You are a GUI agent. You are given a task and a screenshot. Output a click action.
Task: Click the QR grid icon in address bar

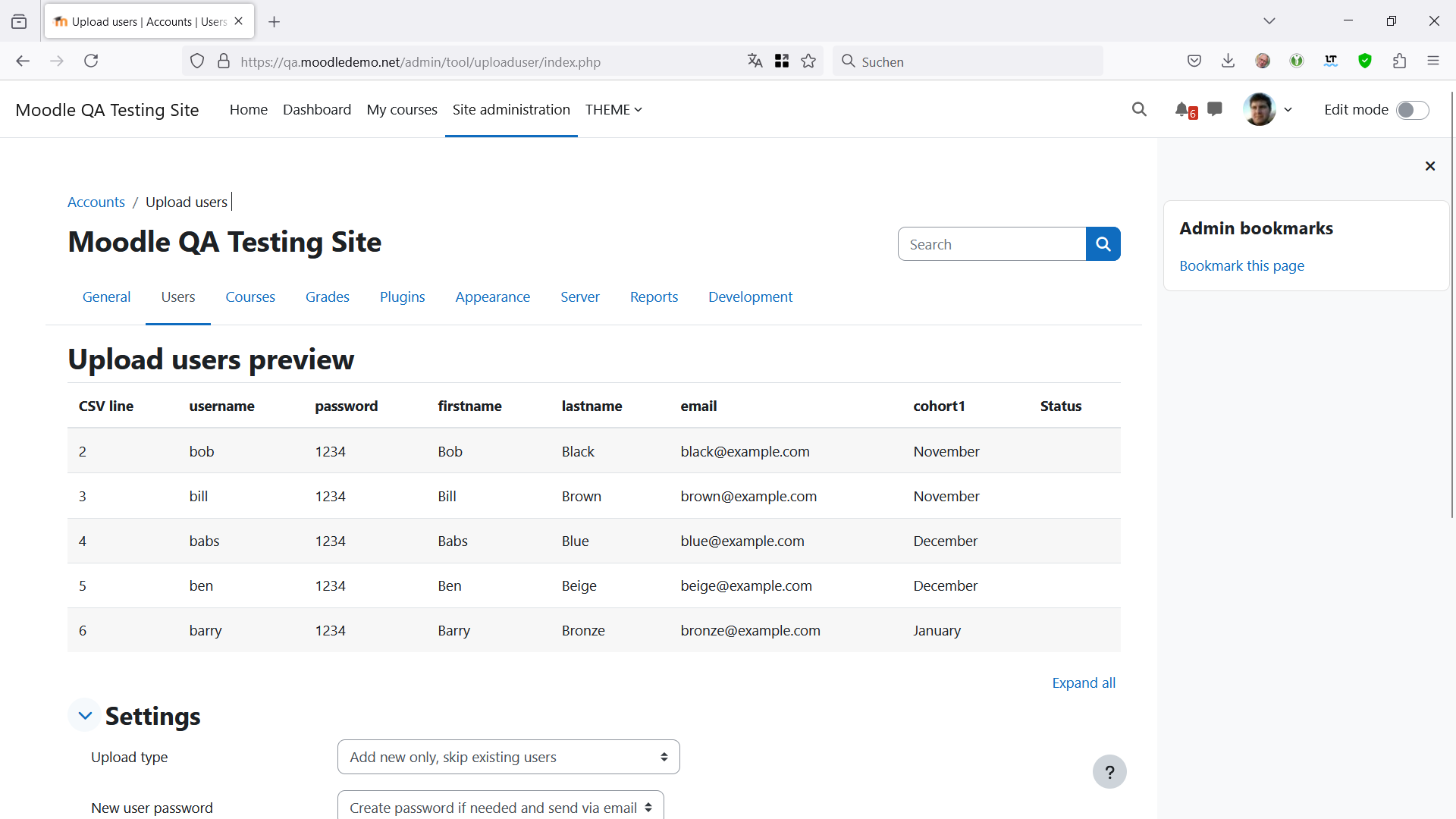click(x=782, y=61)
